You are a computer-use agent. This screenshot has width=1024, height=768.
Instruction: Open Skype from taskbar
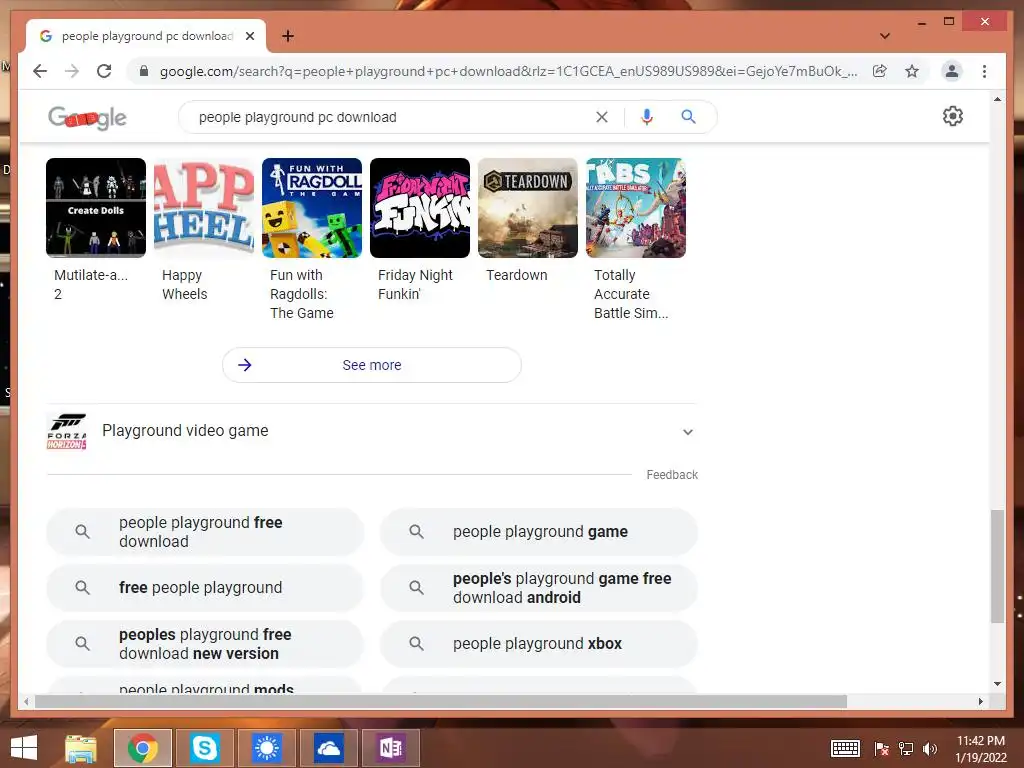pyautogui.click(x=204, y=748)
